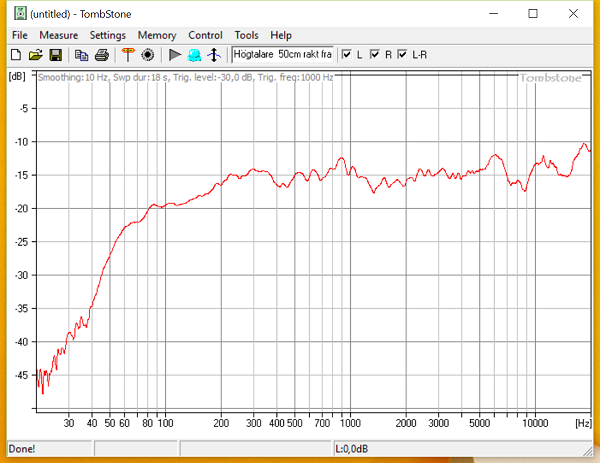Image resolution: width=600 pixels, height=463 pixels.
Task: Start measurement with the play arrow
Action: [x=175, y=54]
